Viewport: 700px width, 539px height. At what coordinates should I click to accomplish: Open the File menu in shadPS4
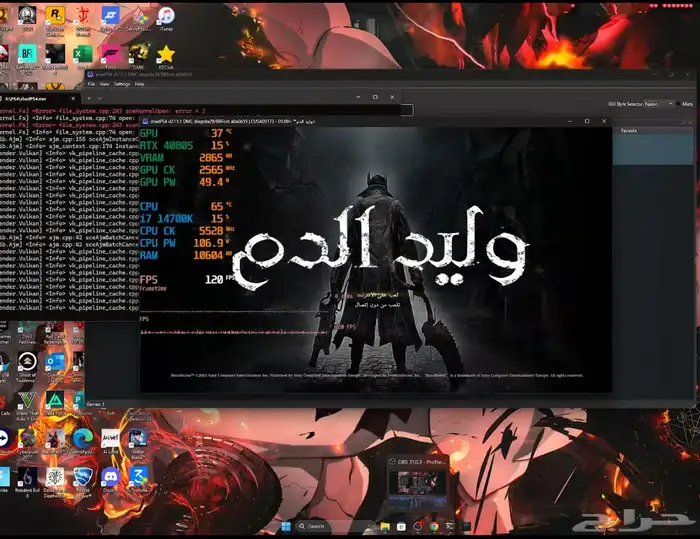(x=92, y=84)
